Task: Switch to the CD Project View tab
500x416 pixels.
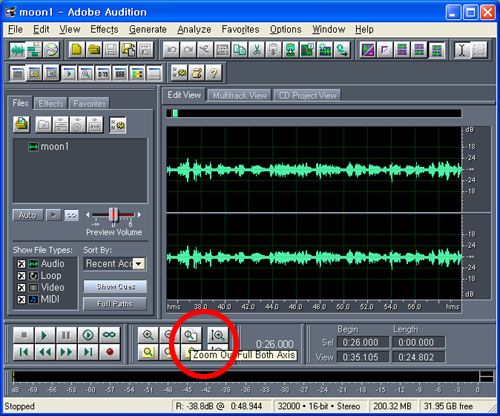Action: pos(307,96)
